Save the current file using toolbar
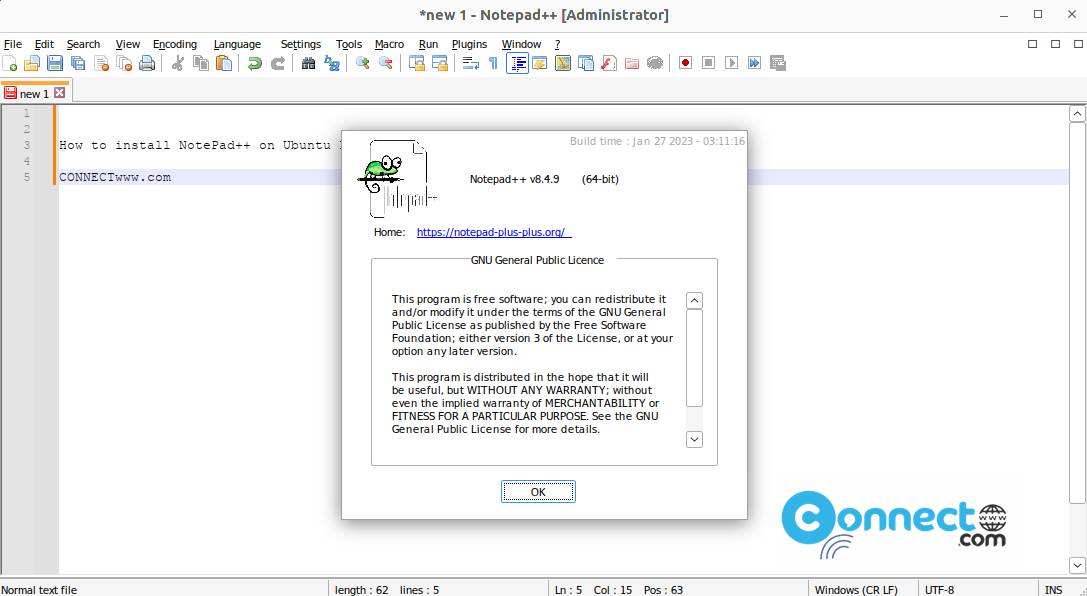Viewport: 1087px width, 596px height. [x=55, y=64]
